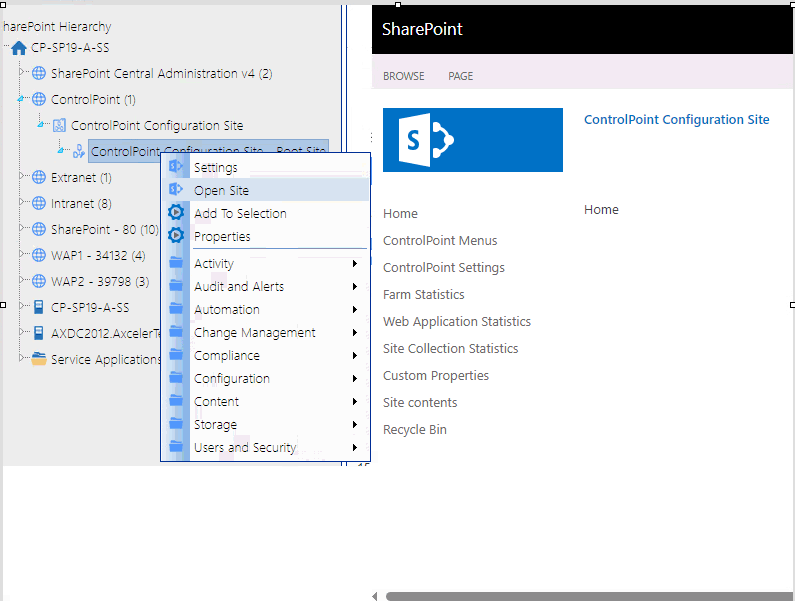Expand SharePoint Central Administration v4 node

pos(22,73)
